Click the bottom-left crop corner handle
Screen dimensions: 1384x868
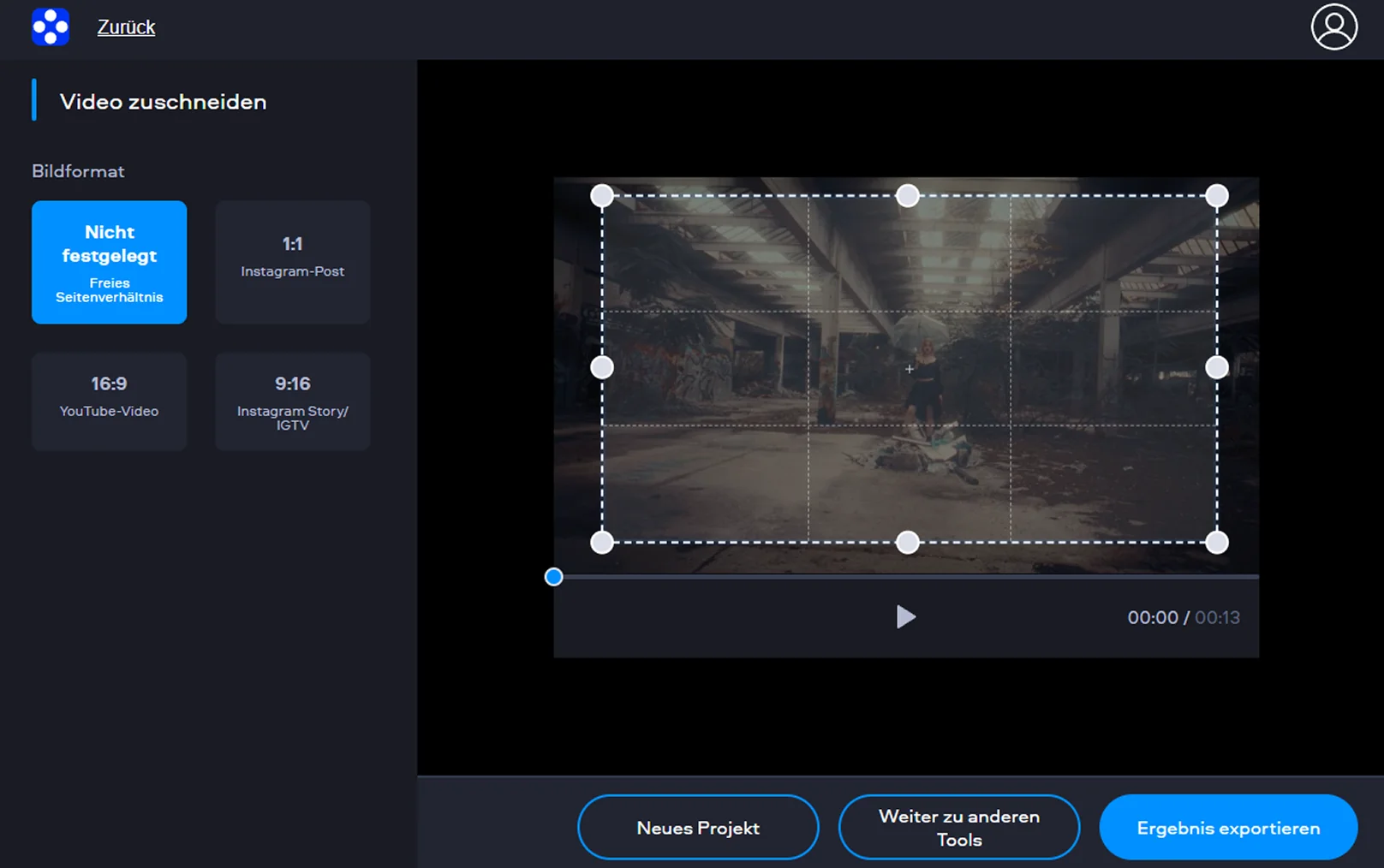[x=602, y=542]
